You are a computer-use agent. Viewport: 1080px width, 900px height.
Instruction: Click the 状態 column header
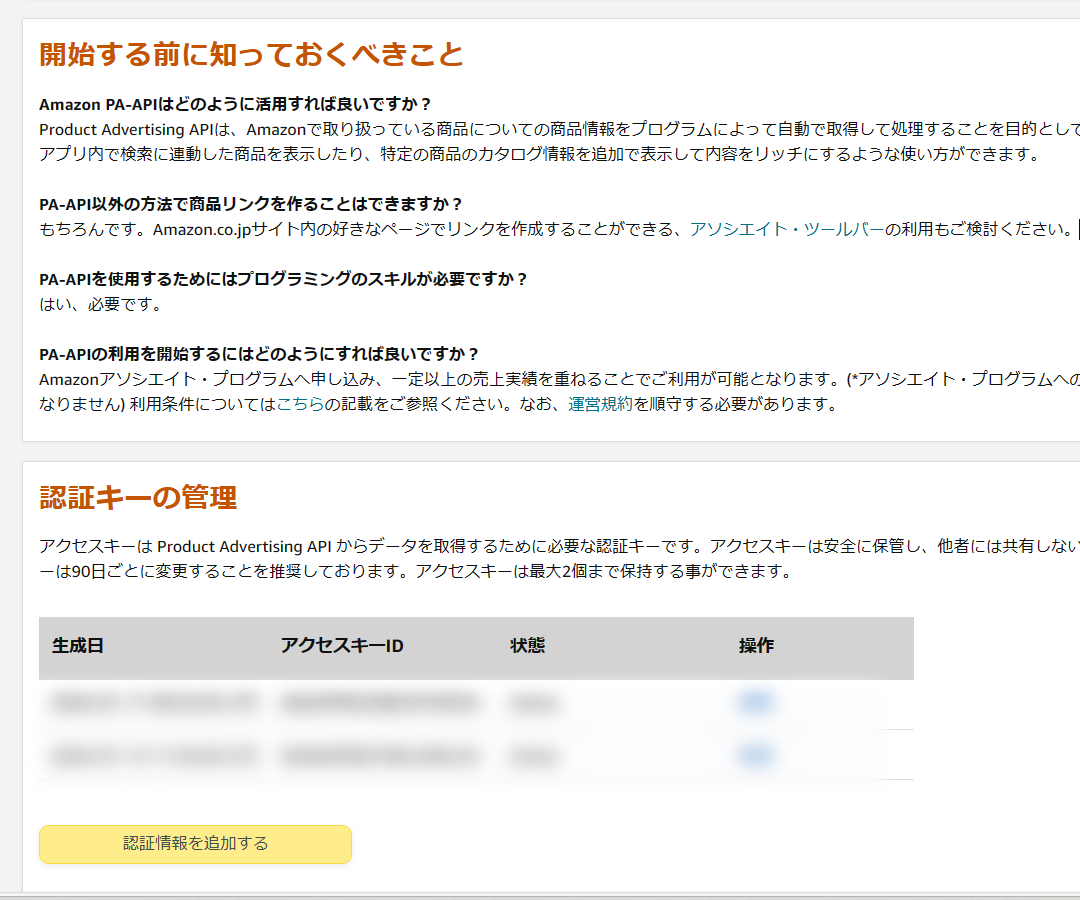[526, 646]
